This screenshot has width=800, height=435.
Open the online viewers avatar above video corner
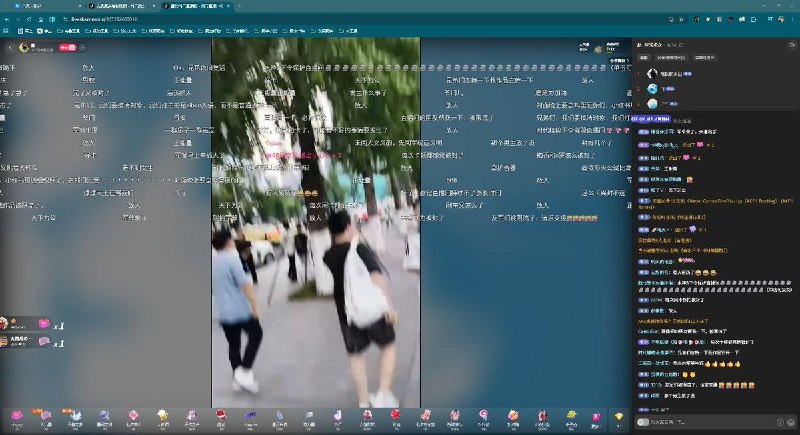(x=598, y=49)
